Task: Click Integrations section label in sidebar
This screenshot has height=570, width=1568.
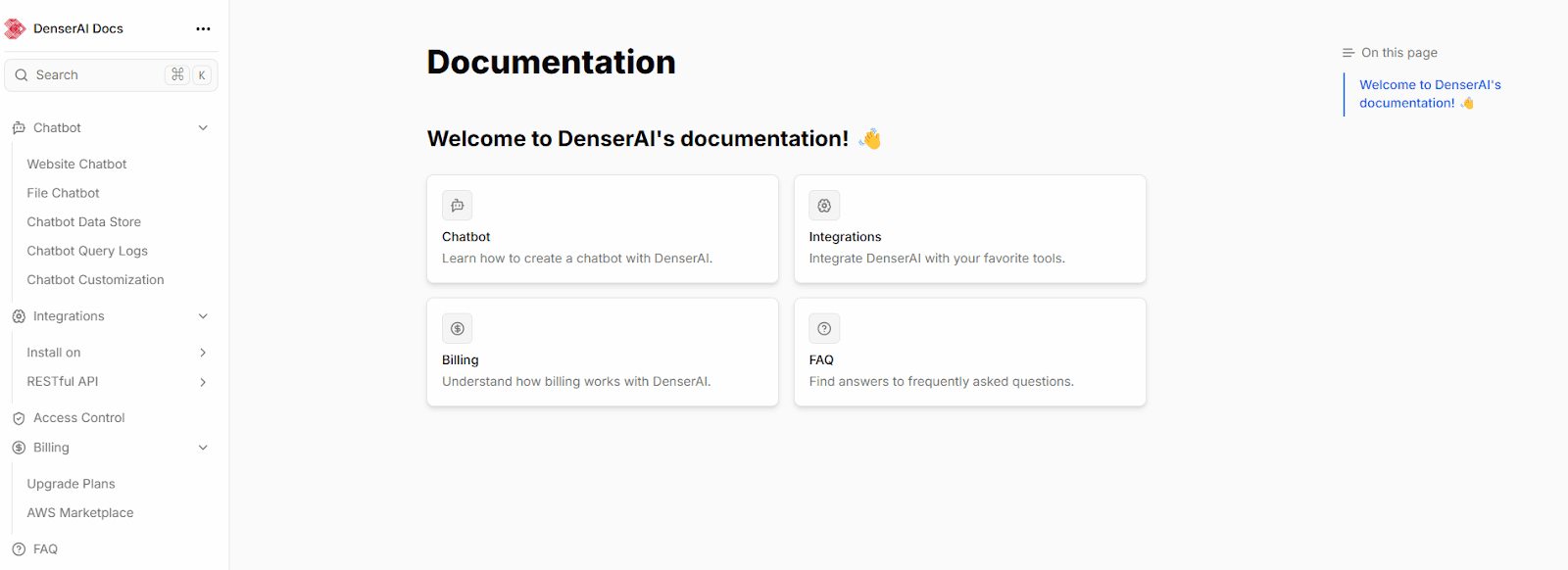Action: (69, 316)
